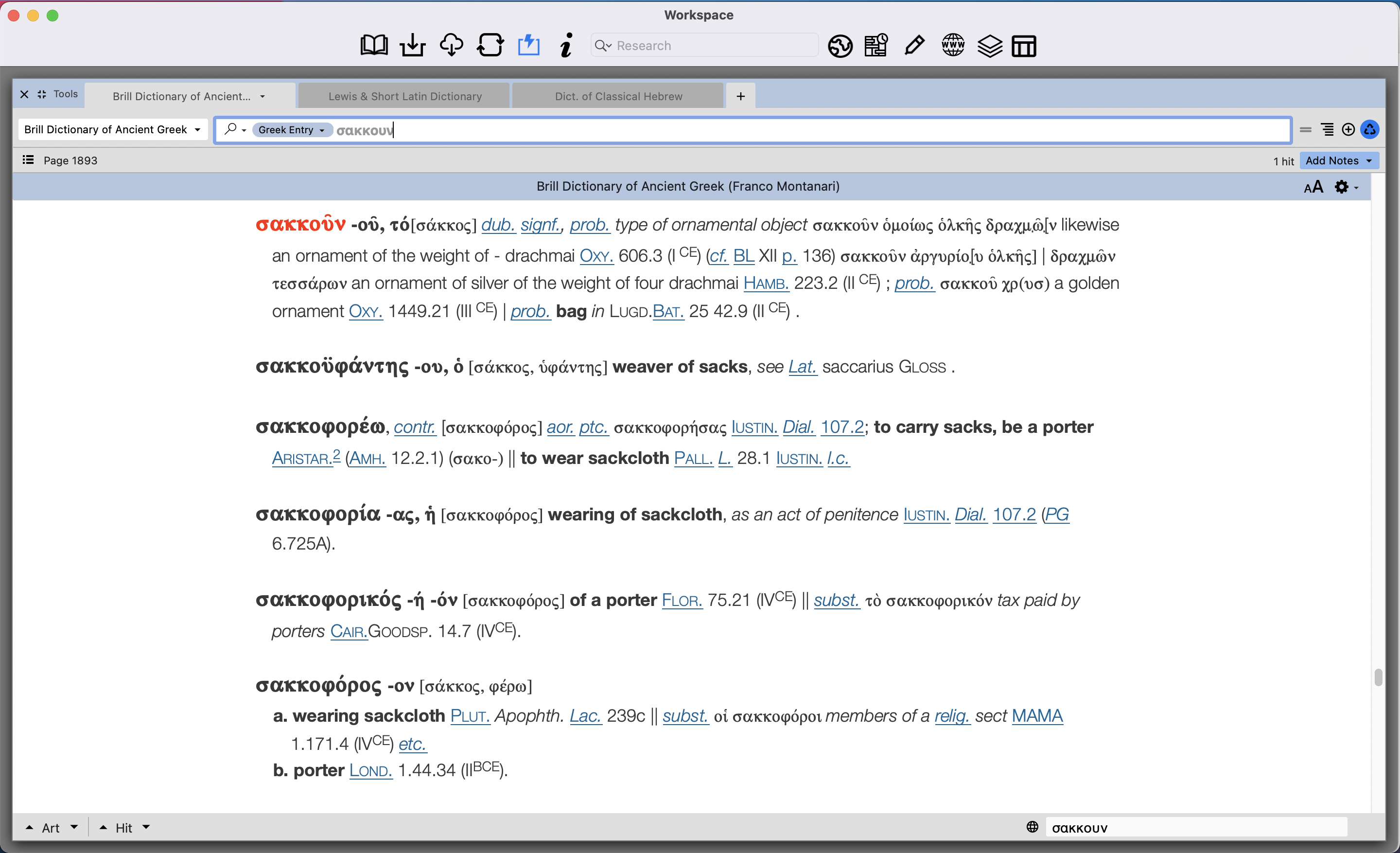Viewport: 1400px width, 853px height.
Task: Click the parallel panes stacks icon
Action: click(989, 45)
